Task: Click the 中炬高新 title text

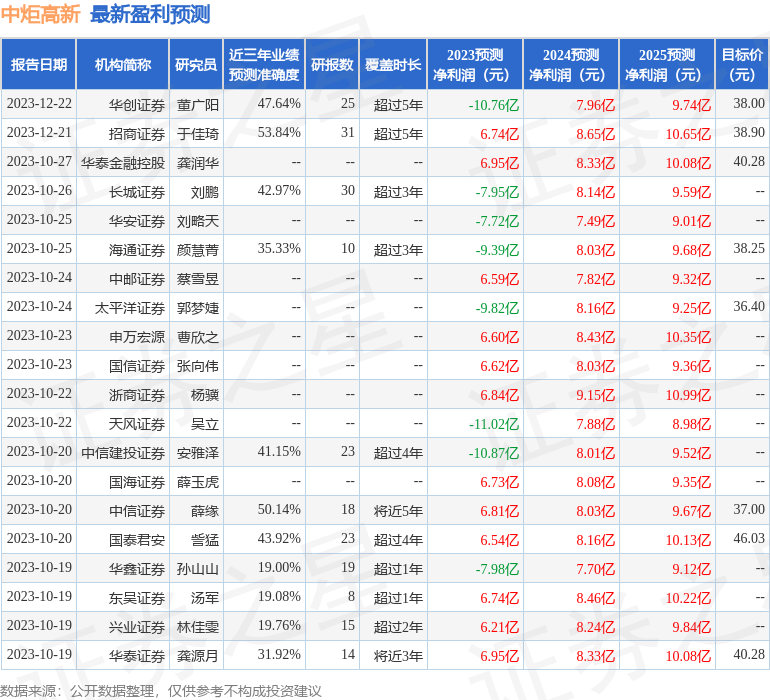Action: click(x=40, y=14)
